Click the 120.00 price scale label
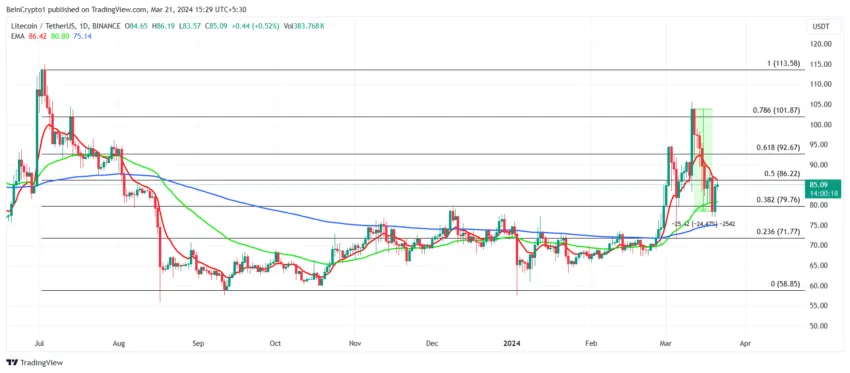Viewport: 850px width, 373px height. point(821,44)
